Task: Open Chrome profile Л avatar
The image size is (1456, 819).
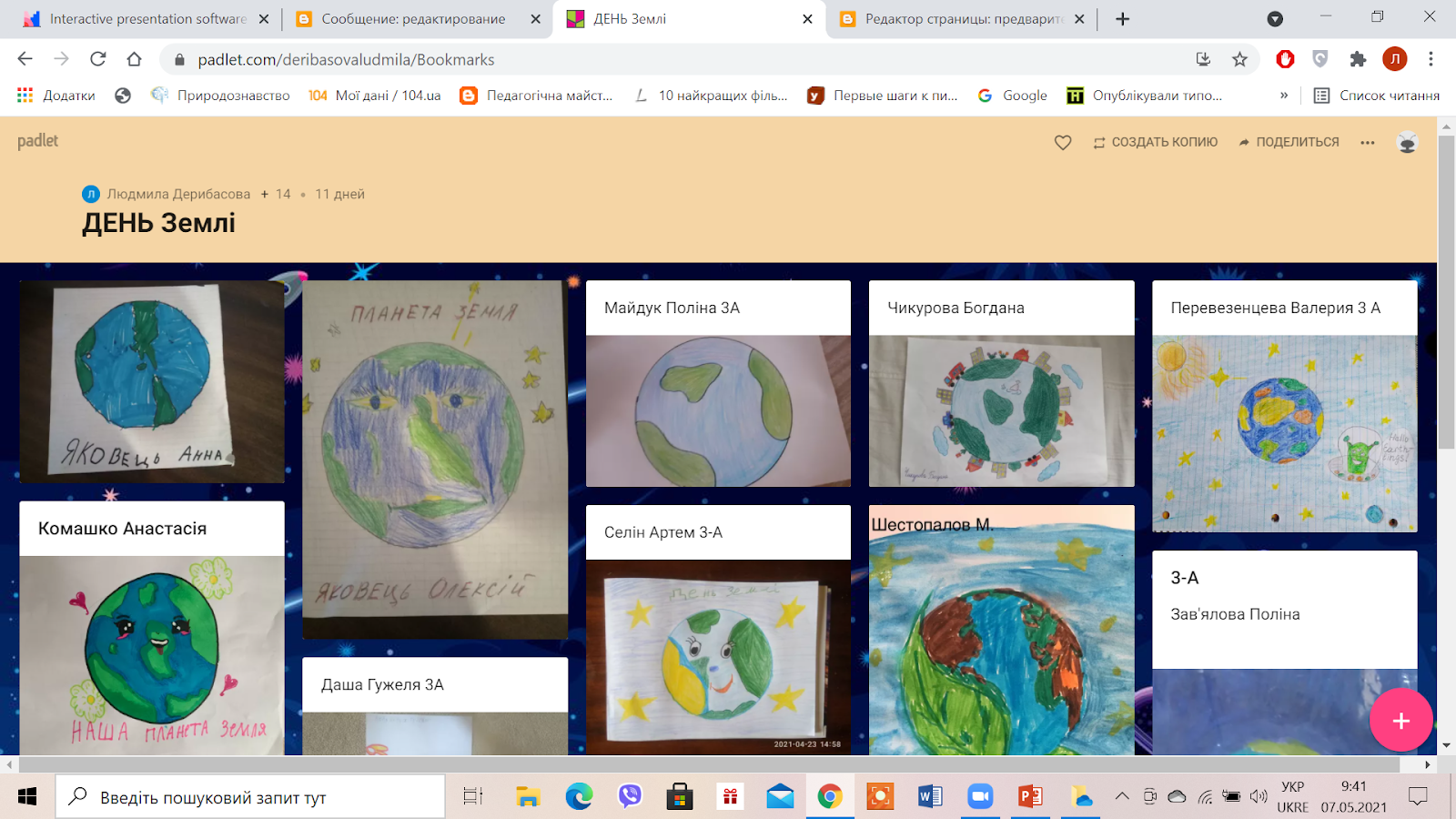Action: click(1394, 59)
